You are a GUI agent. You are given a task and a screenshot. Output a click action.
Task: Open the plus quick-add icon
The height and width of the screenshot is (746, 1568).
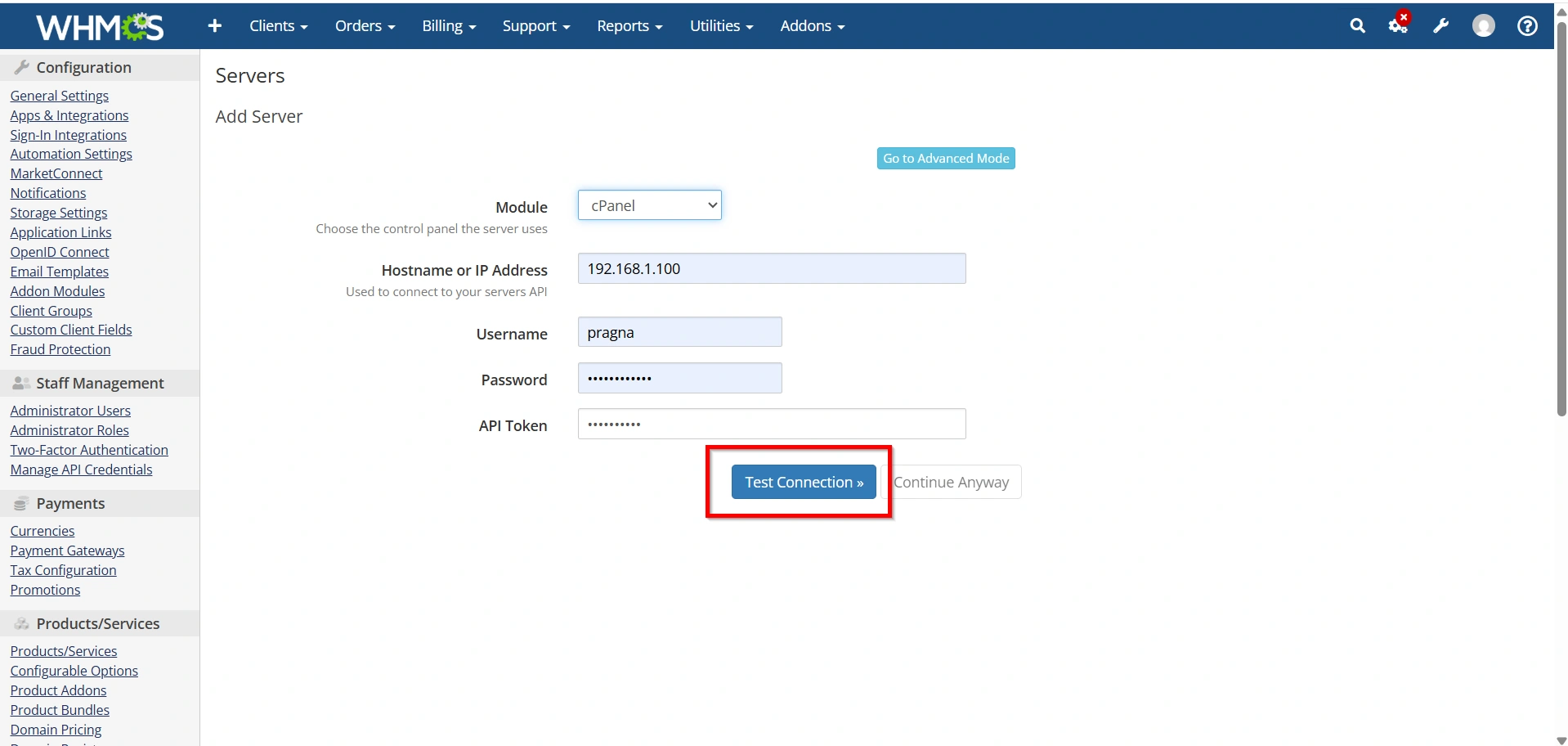pos(215,26)
